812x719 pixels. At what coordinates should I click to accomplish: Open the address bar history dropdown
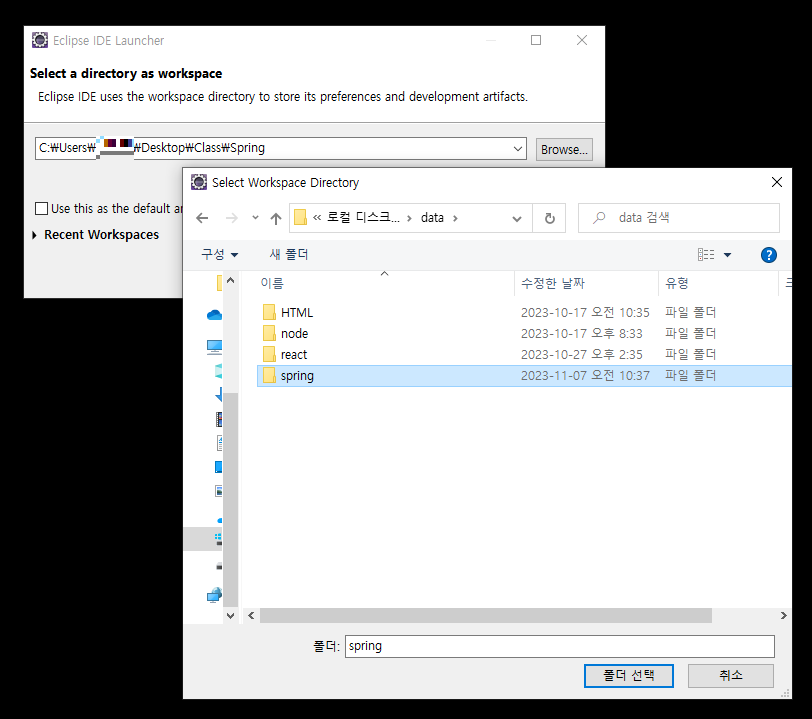516,219
